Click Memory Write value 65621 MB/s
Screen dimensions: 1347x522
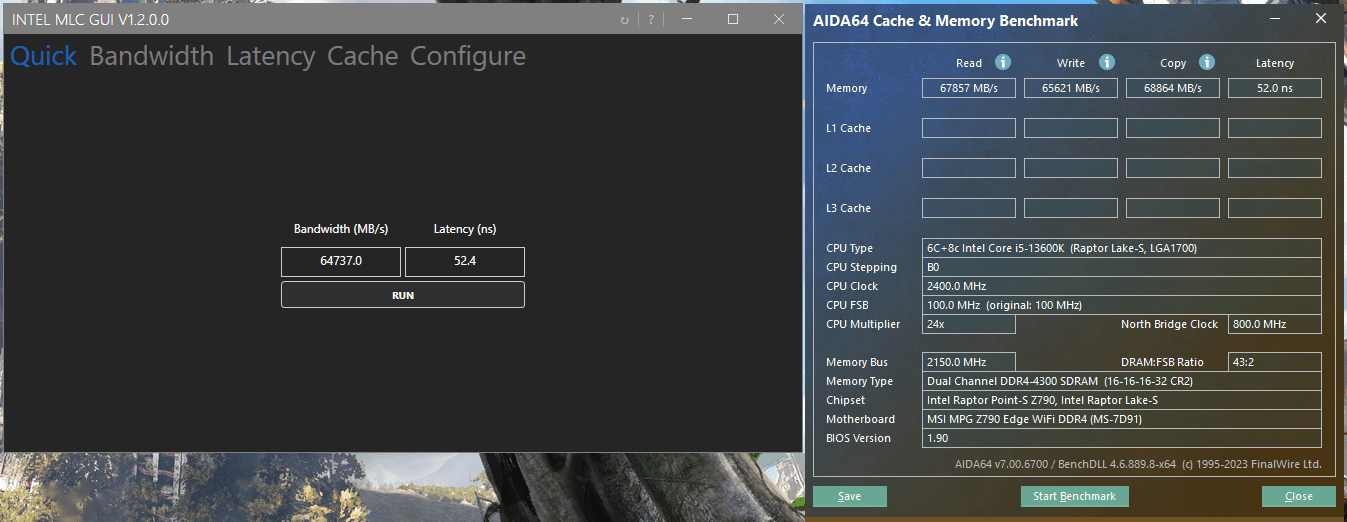(1071, 88)
